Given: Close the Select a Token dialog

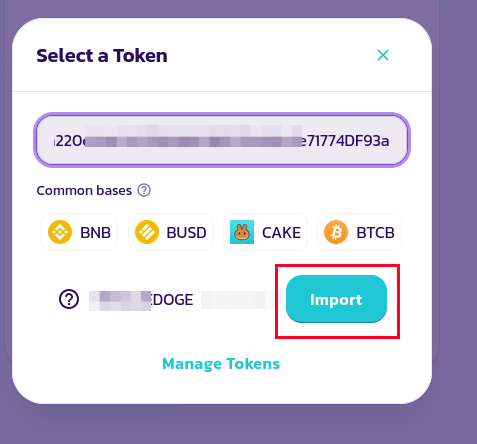Looking at the screenshot, I should (x=383, y=55).
